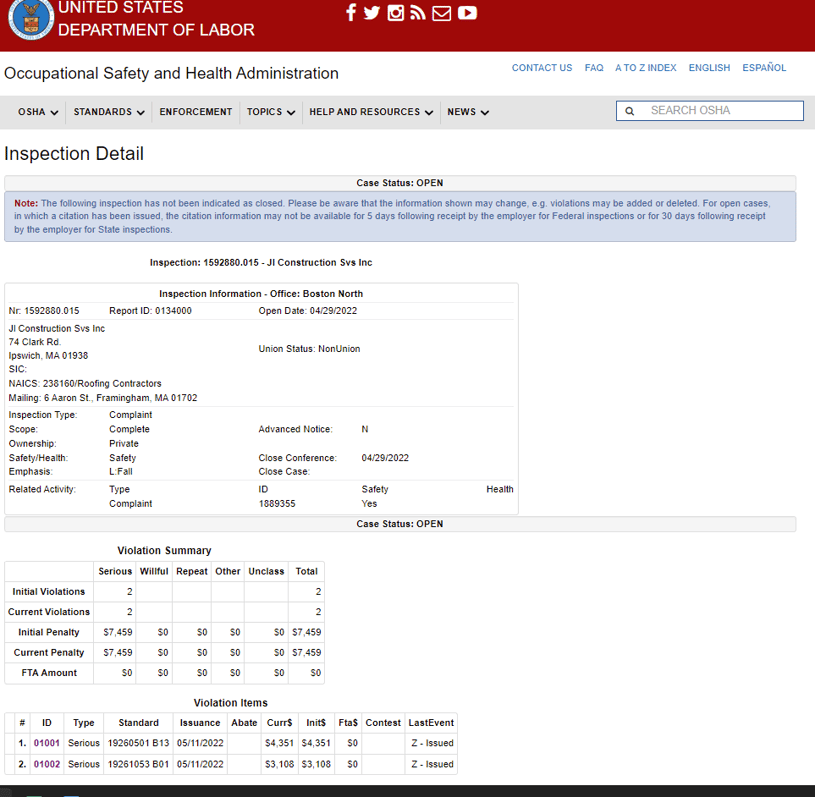Image resolution: width=815 pixels, height=797 pixels.
Task: Click the Contest column header
Action: [383, 723]
